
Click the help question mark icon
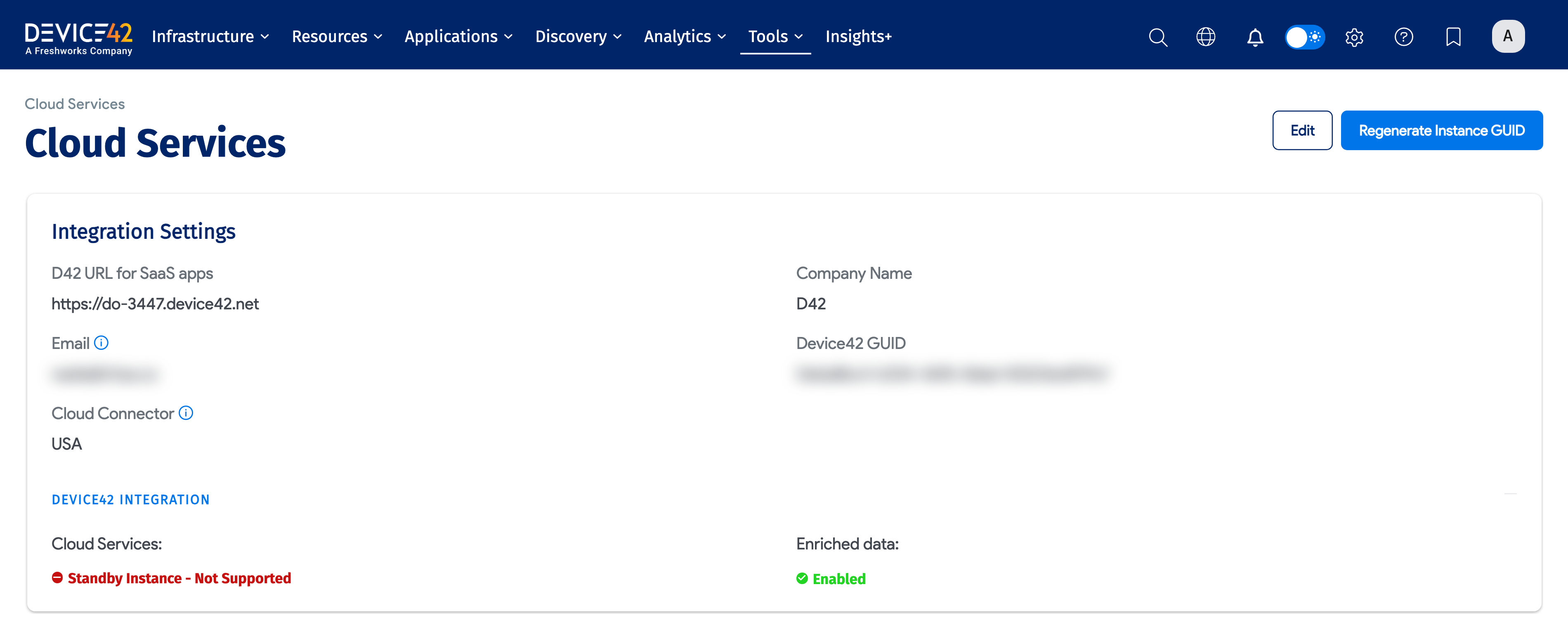(1404, 37)
